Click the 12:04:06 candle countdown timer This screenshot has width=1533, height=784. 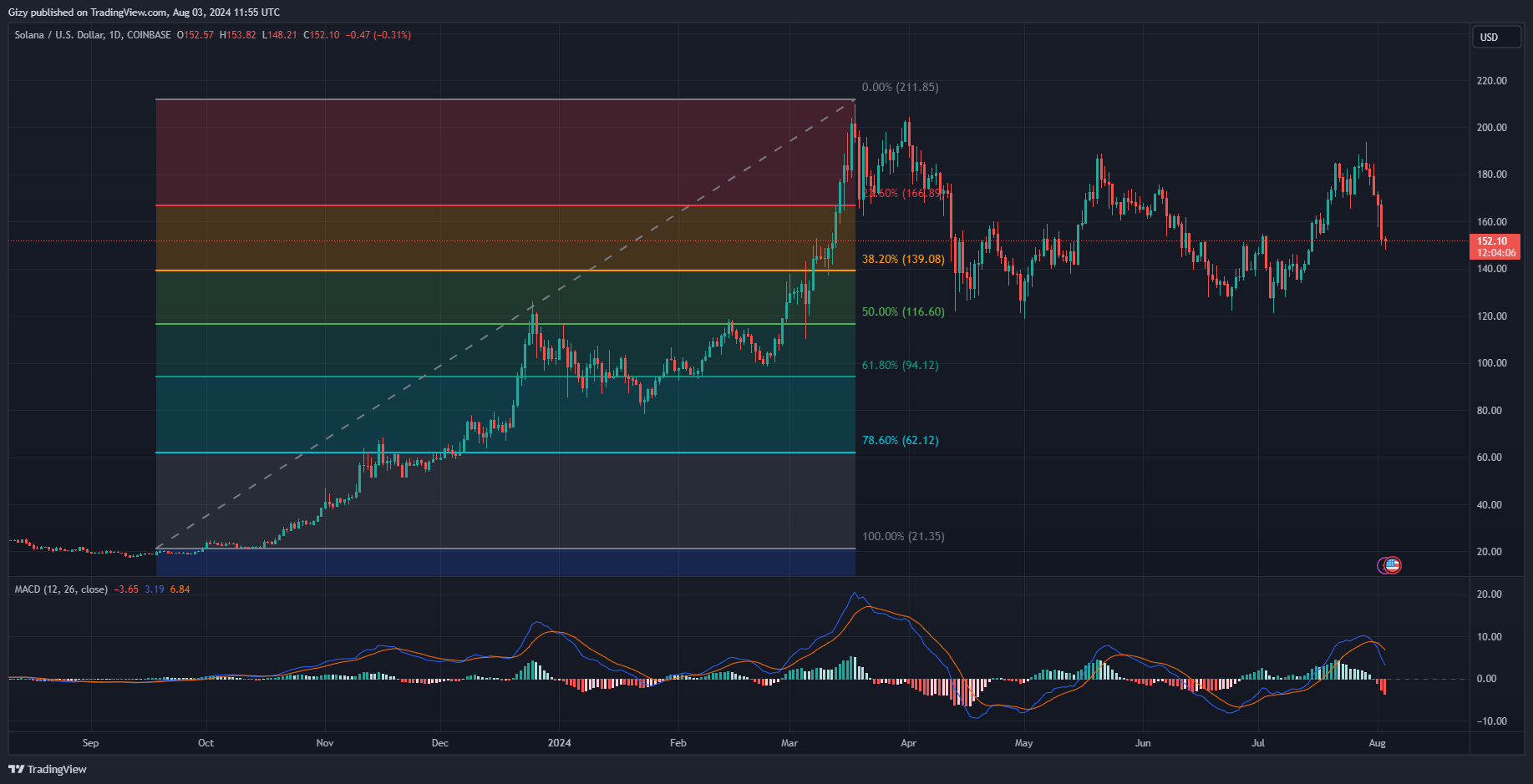point(1495,253)
